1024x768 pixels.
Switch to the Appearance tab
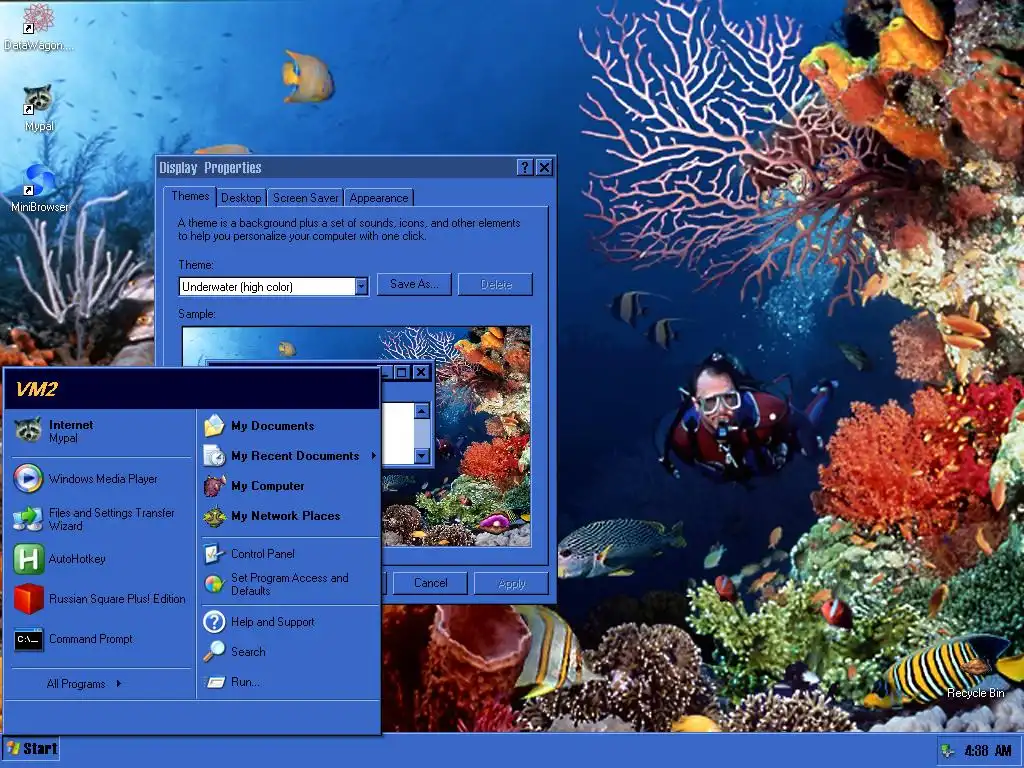pyautogui.click(x=379, y=198)
